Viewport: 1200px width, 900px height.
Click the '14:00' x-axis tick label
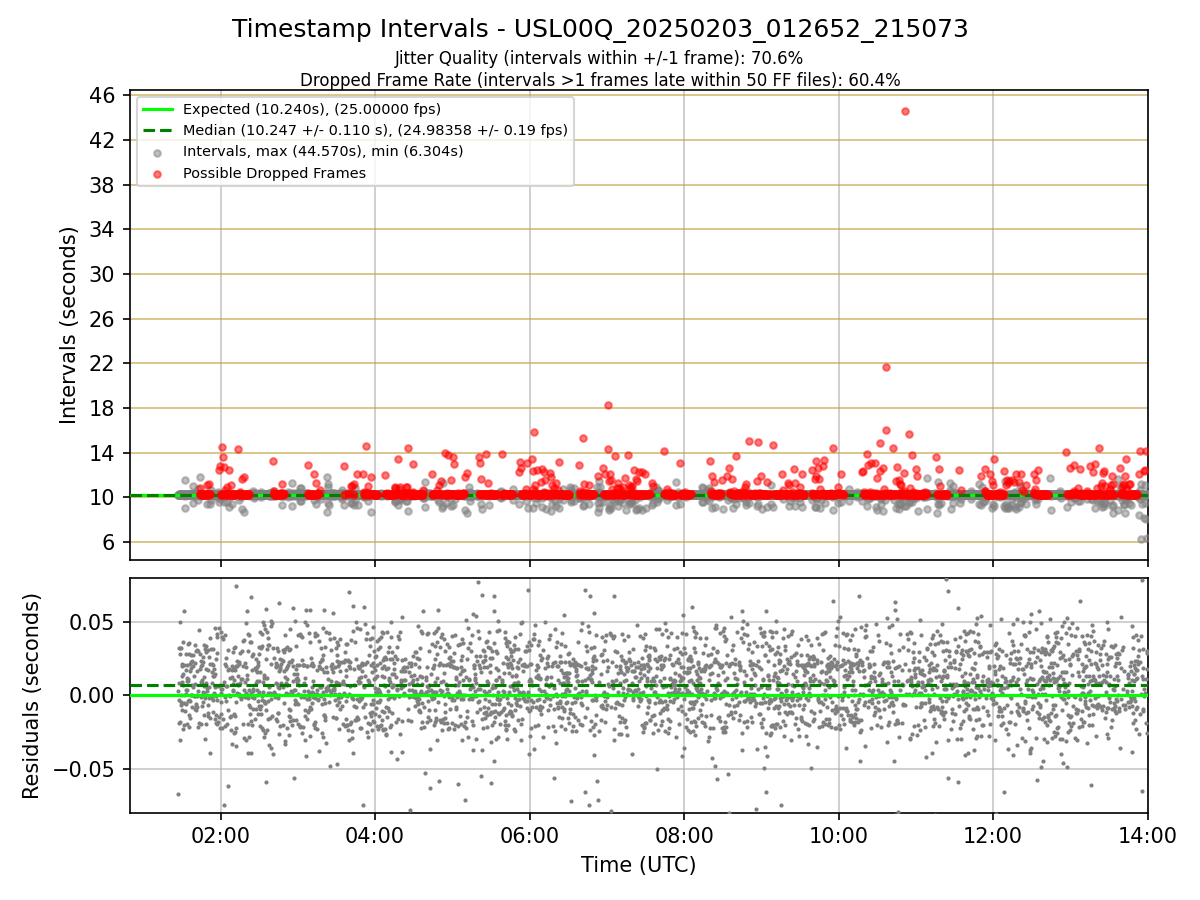pos(1147,836)
